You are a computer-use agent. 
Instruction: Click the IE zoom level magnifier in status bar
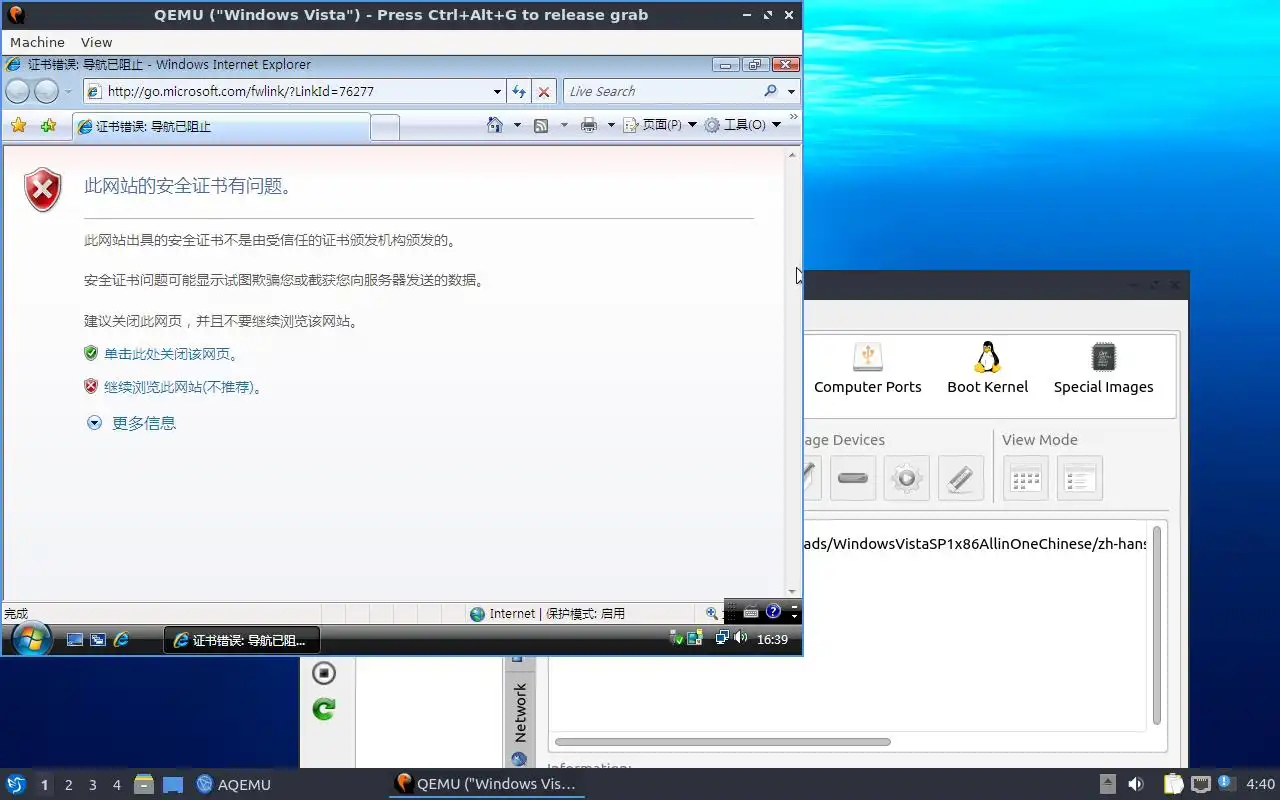click(711, 614)
